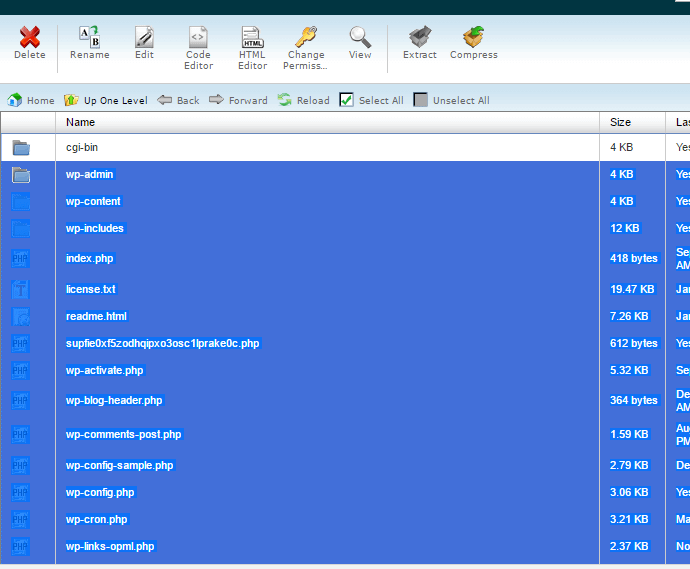Image resolution: width=690 pixels, height=569 pixels.
Task: Navigate Up One Level
Action: click(106, 100)
